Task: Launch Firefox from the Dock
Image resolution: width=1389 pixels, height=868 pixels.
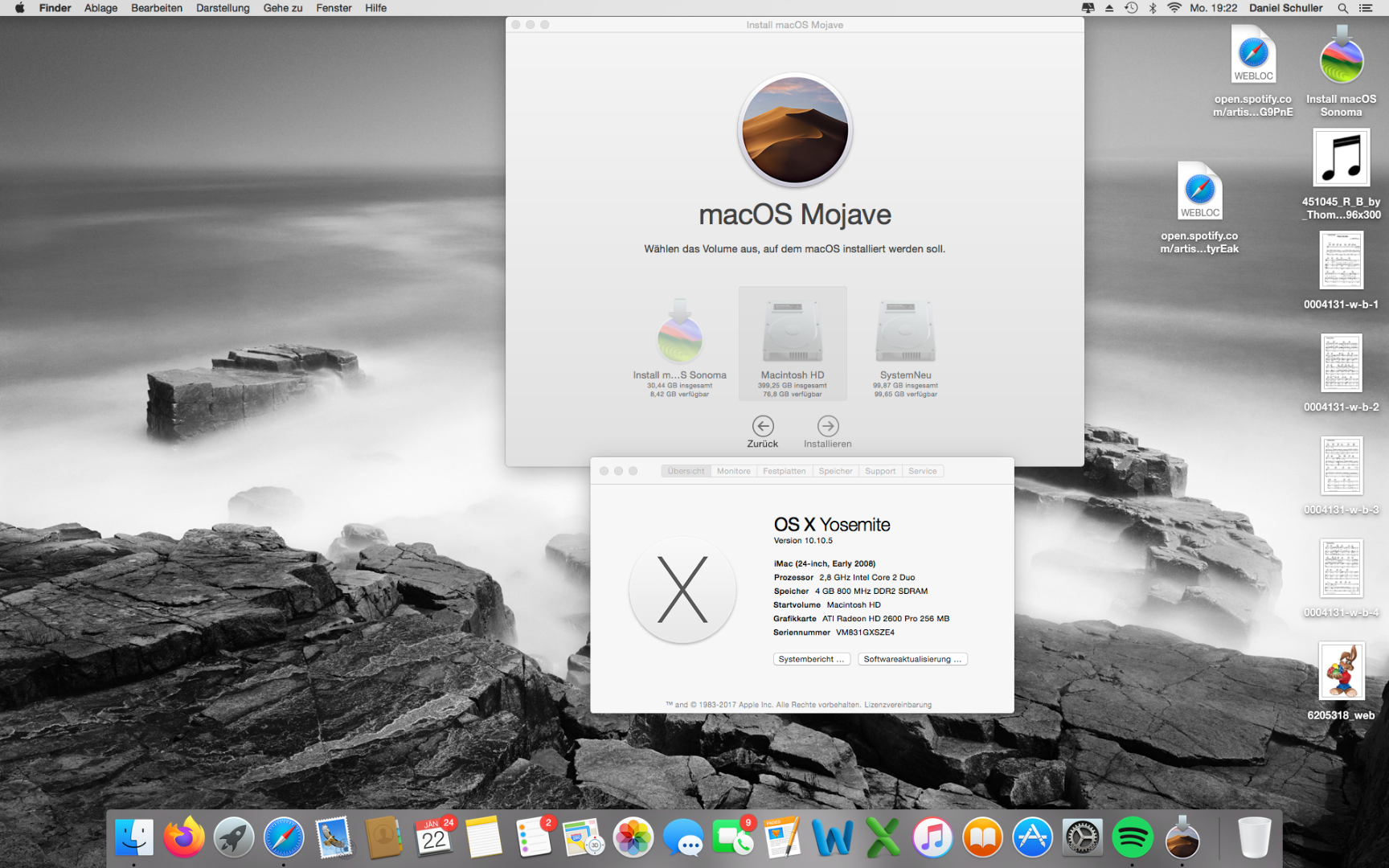Action: coord(183,838)
